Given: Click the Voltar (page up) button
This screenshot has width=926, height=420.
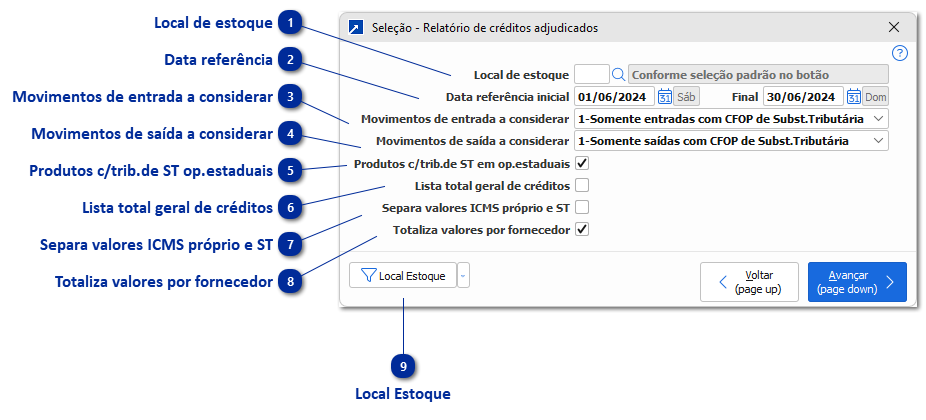Looking at the screenshot, I should tap(749, 282).
